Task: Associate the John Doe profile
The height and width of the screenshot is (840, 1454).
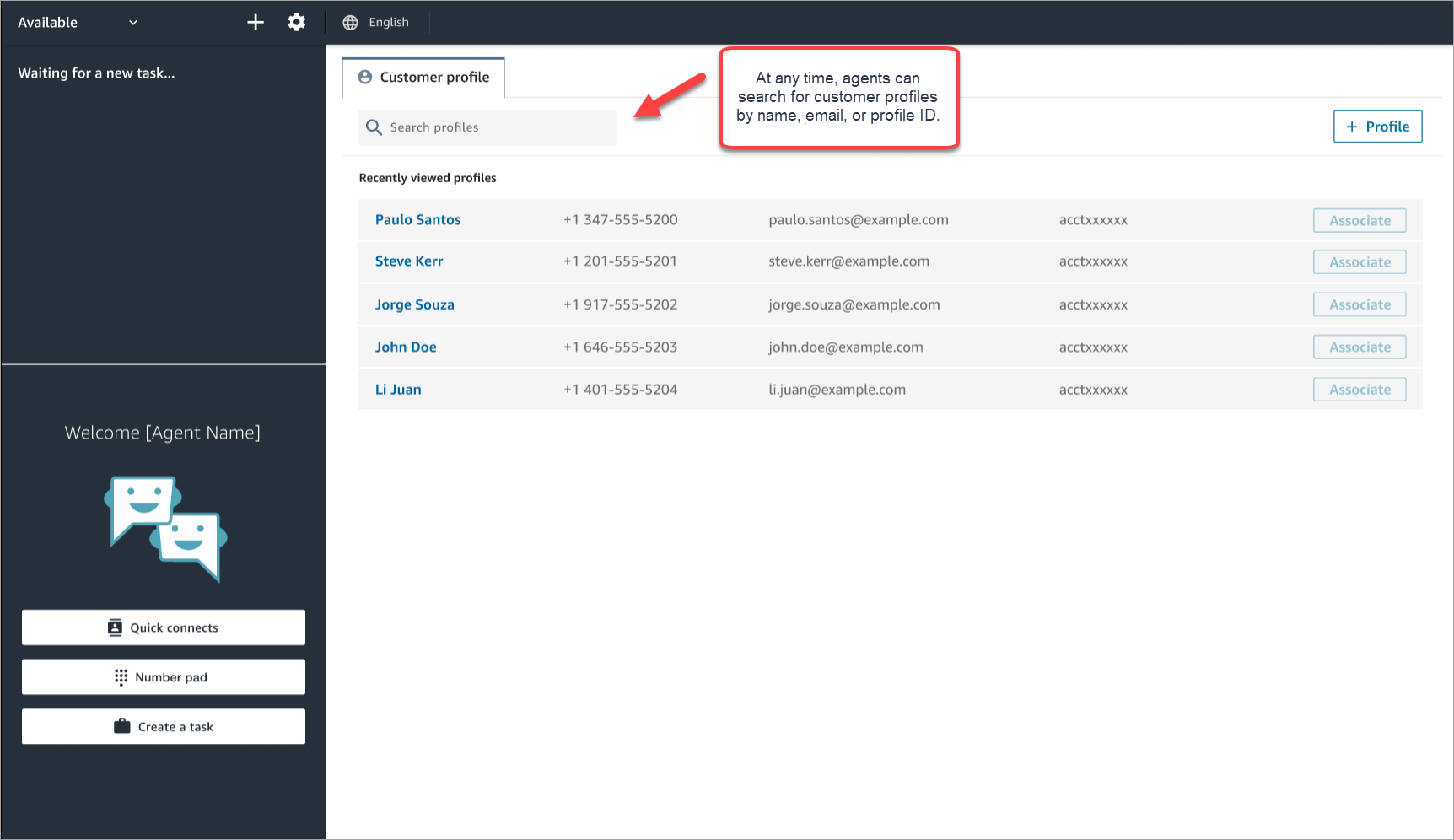Action: tap(1359, 347)
